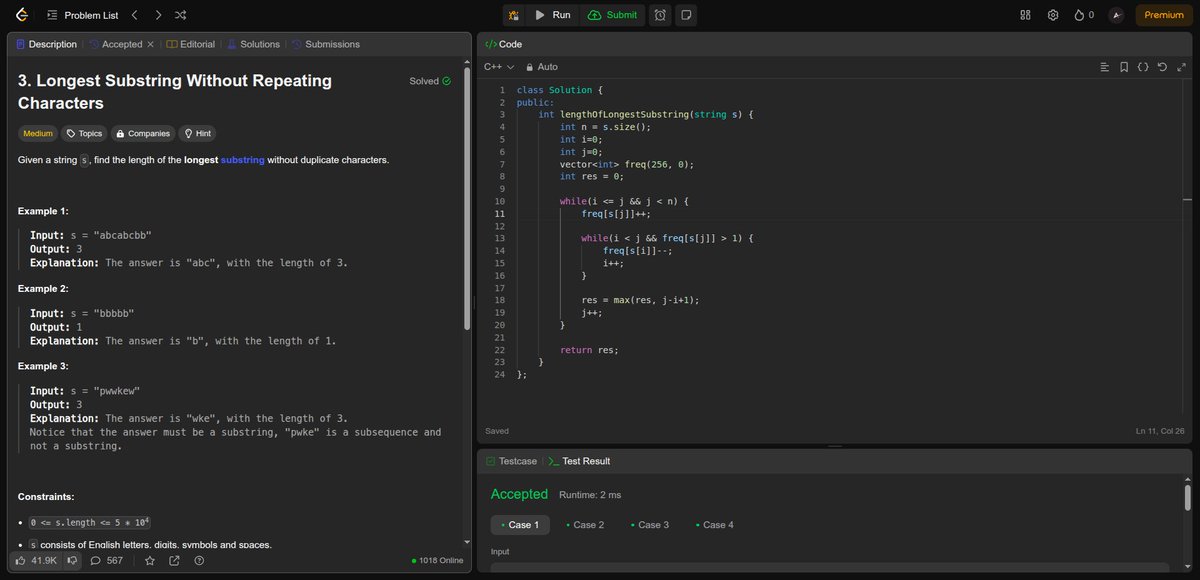Open the debugger icon next to Run

[x=514, y=15]
